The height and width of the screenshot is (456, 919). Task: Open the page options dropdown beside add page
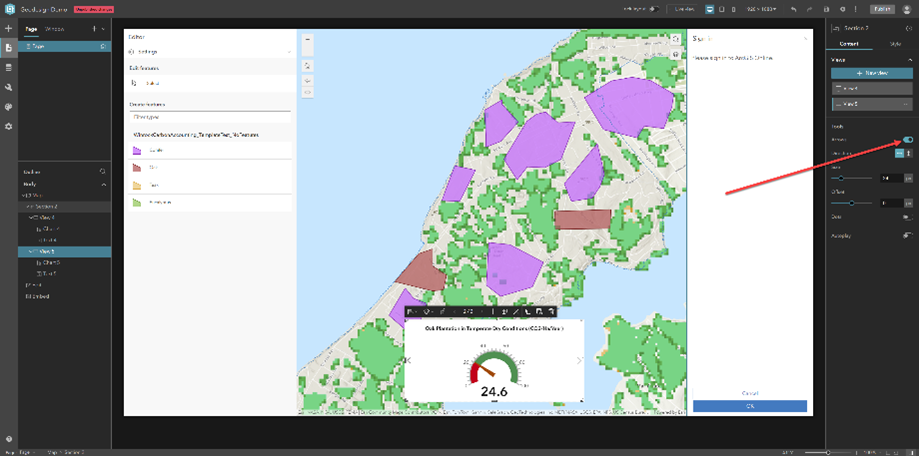tap(103, 29)
